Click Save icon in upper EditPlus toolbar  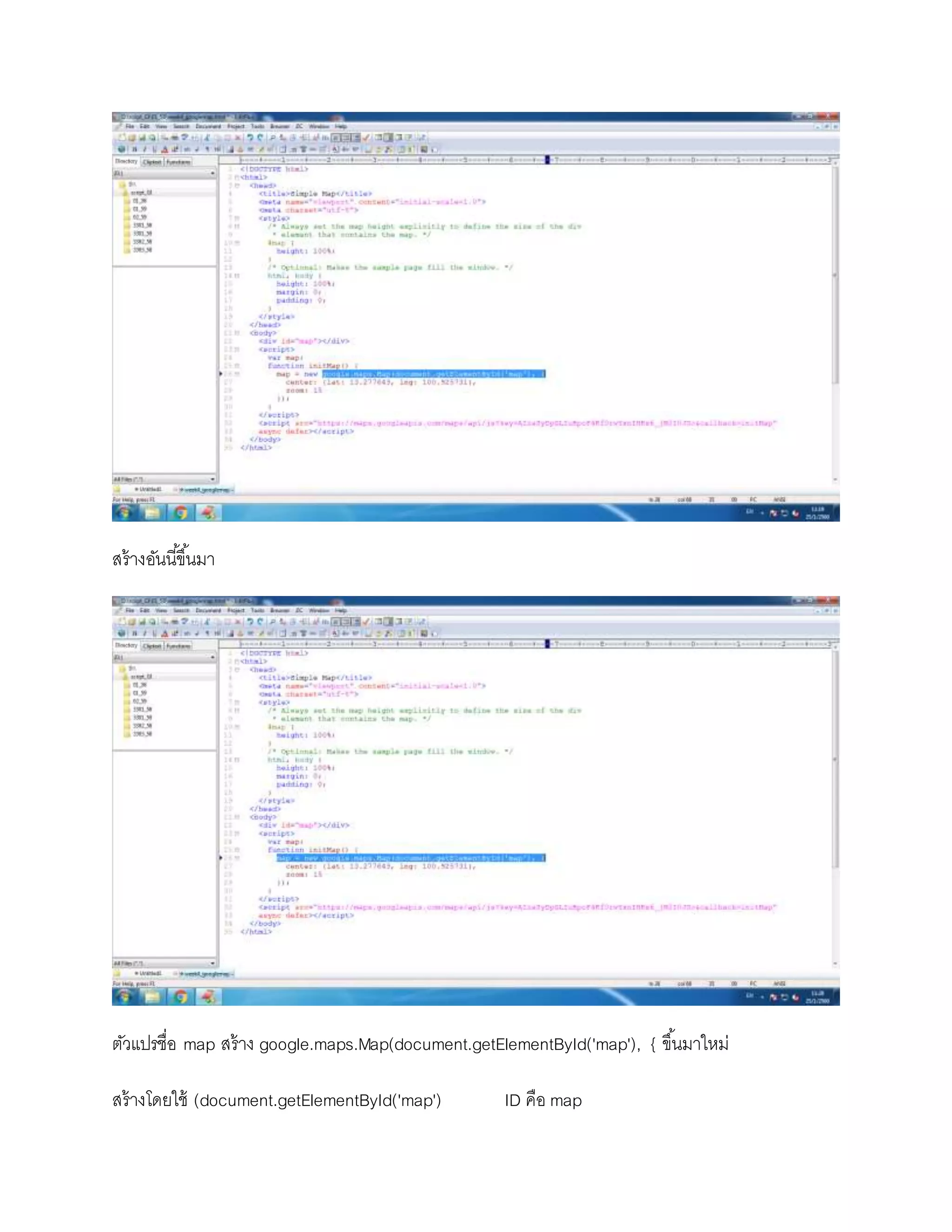tap(142, 137)
